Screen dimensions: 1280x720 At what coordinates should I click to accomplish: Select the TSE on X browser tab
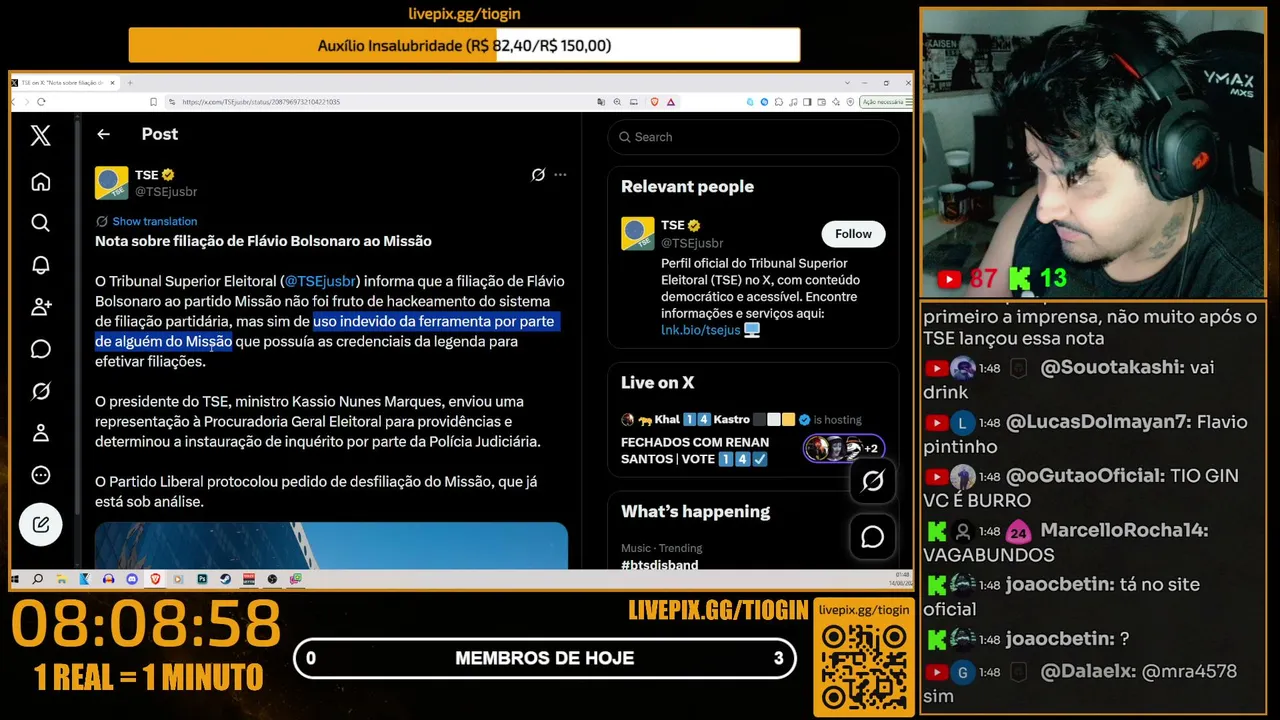65,82
